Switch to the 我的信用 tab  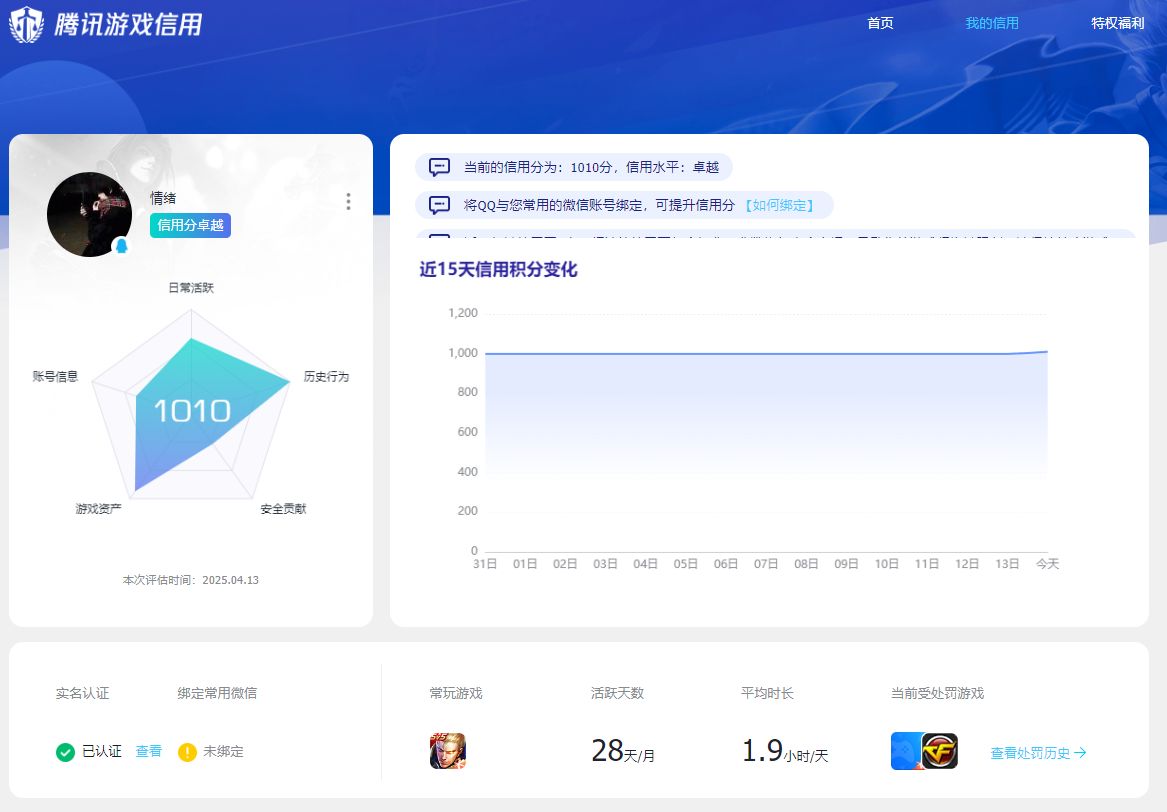[992, 23]
